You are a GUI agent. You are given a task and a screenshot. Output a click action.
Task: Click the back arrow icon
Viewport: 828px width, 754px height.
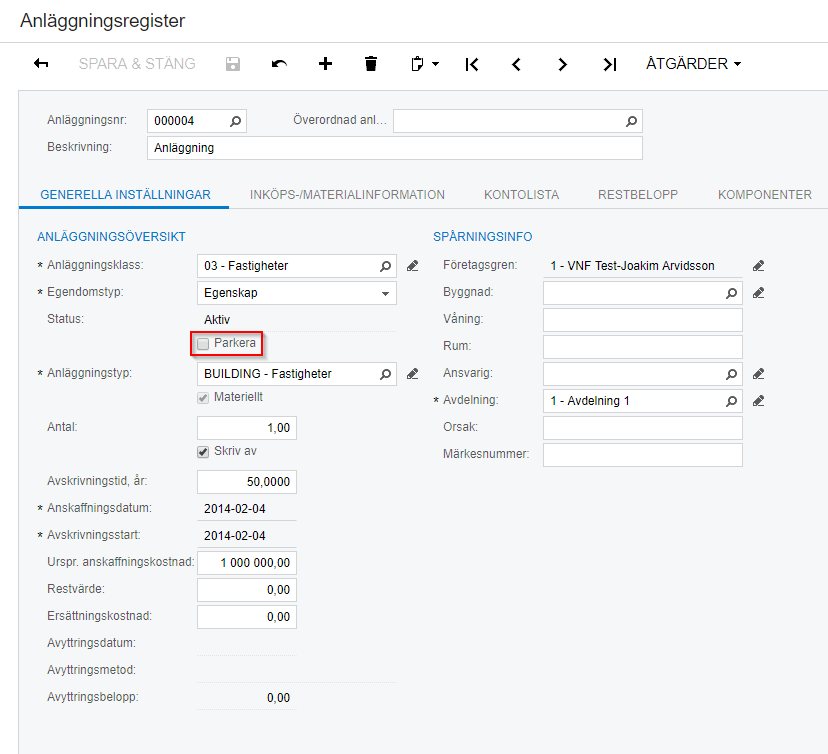point(41,64)
